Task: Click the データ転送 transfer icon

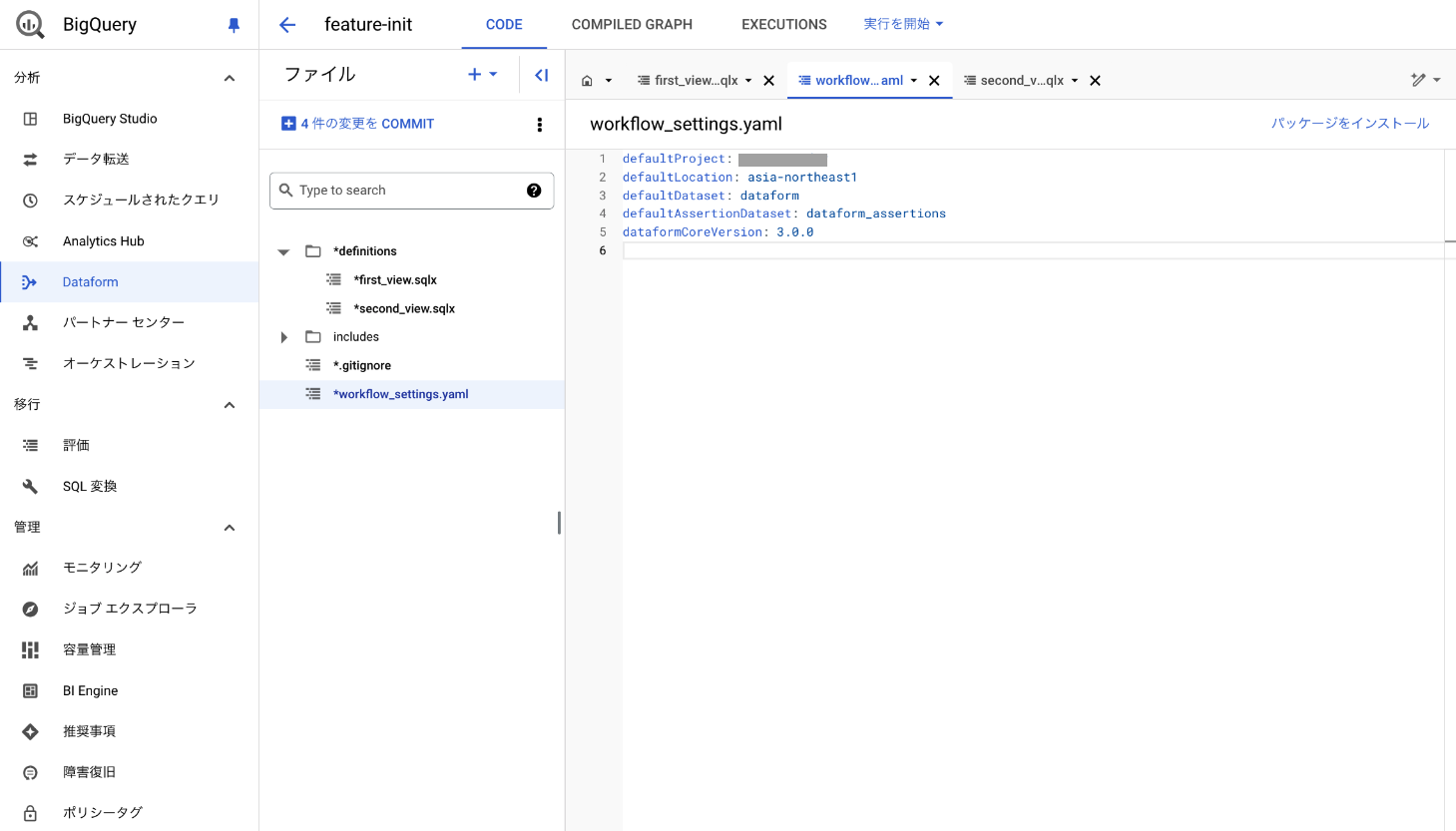Action: pos(30,160)
